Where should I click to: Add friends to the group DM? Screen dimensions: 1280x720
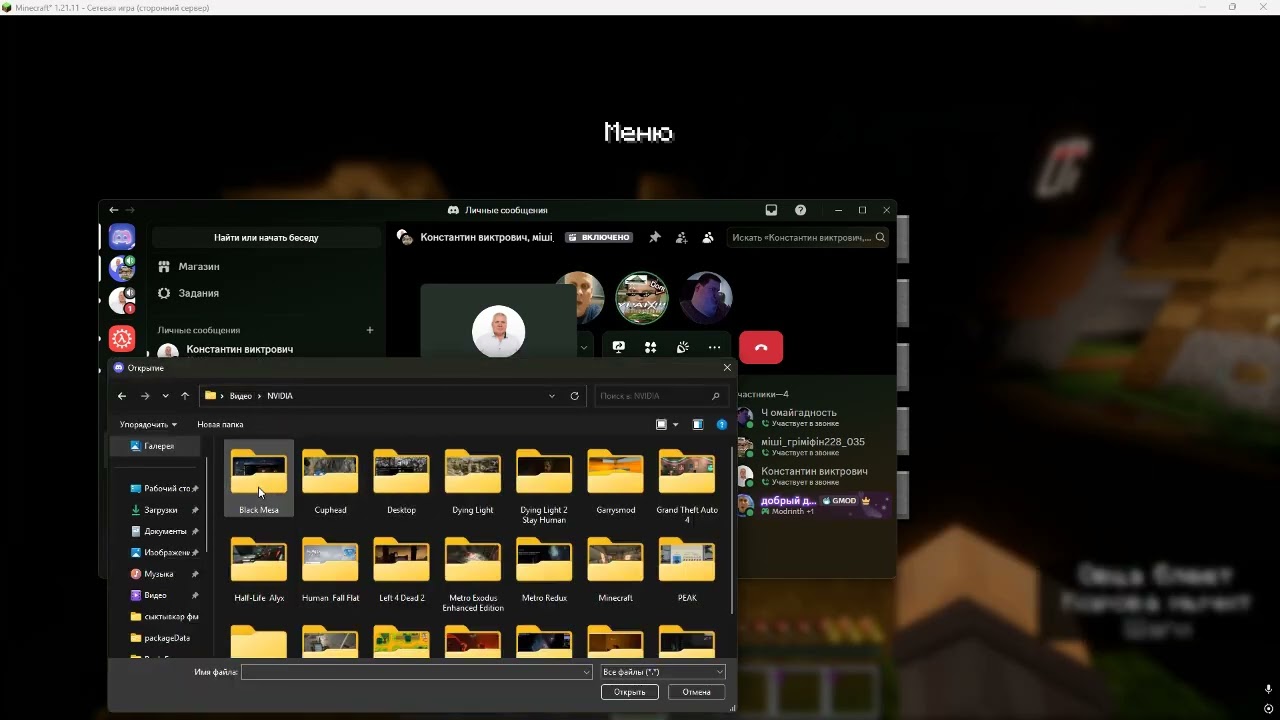[x=681, y=238]
